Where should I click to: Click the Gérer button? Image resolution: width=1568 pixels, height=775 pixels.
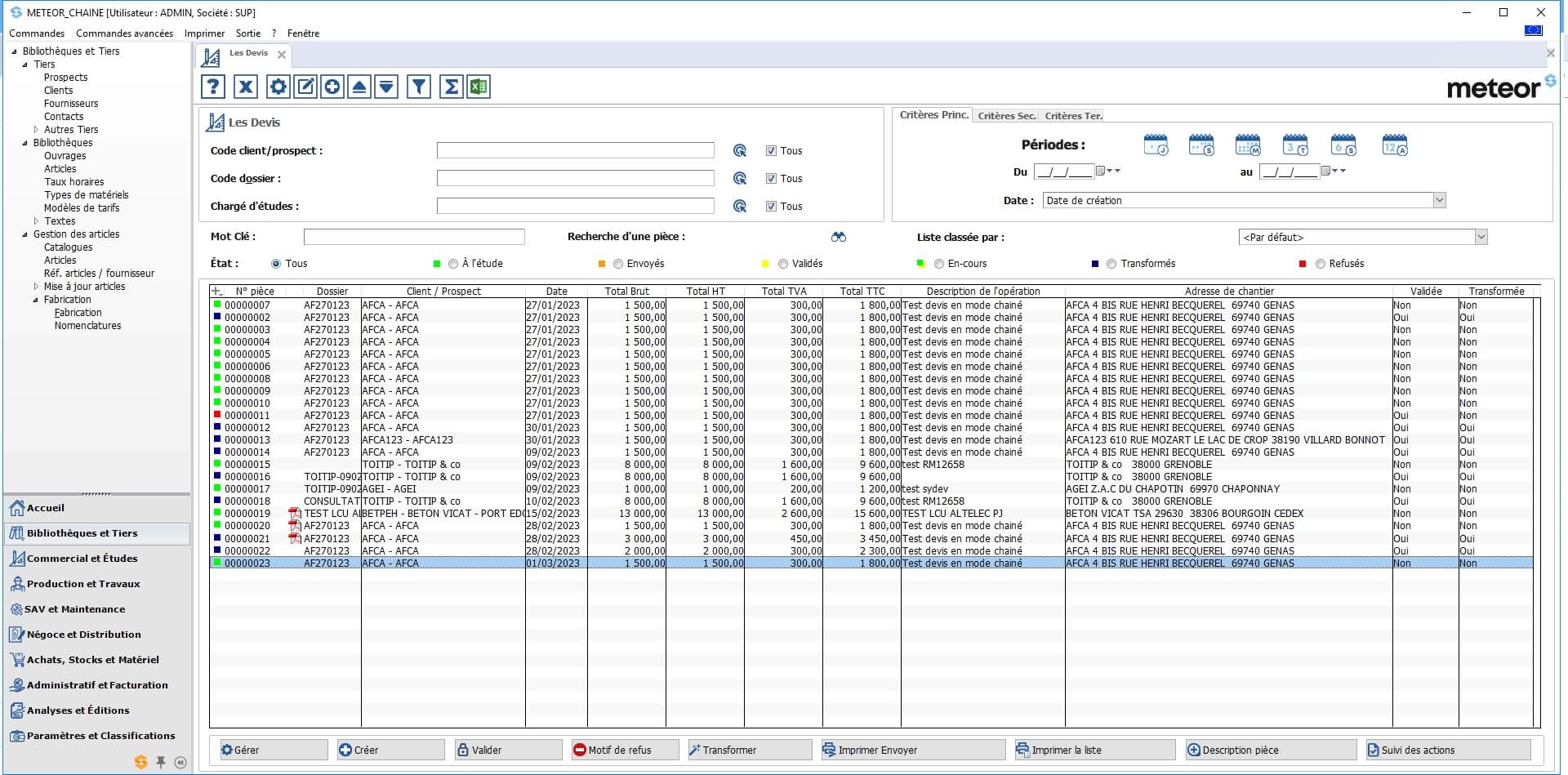click(274, 750)
